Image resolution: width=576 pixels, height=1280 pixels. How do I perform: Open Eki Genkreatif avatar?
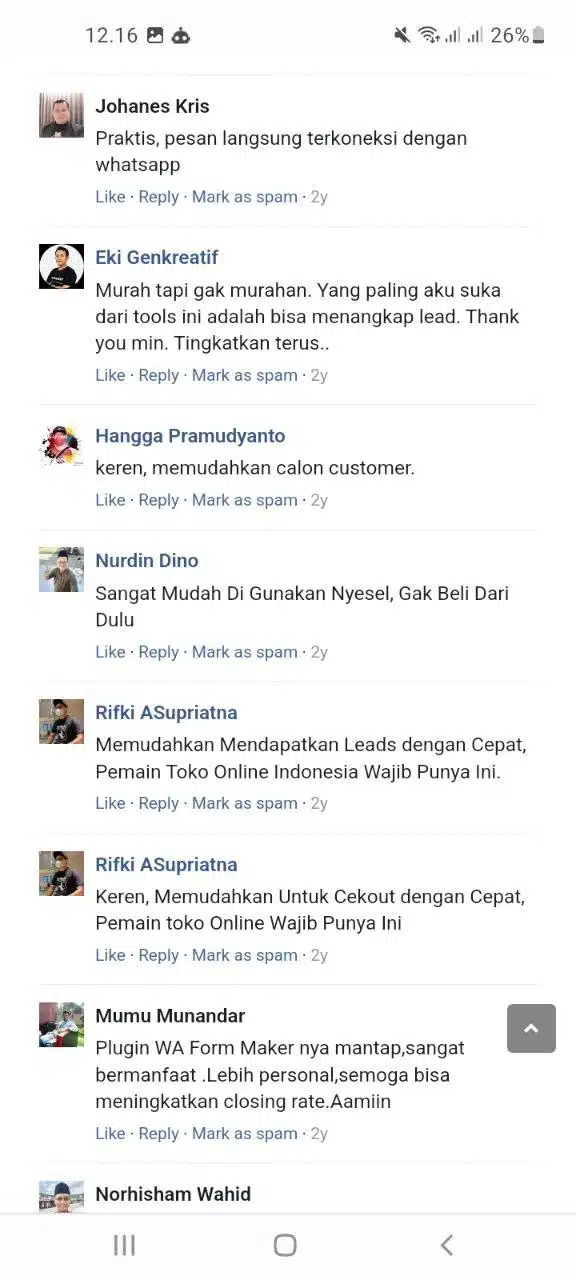click(61, 266)
